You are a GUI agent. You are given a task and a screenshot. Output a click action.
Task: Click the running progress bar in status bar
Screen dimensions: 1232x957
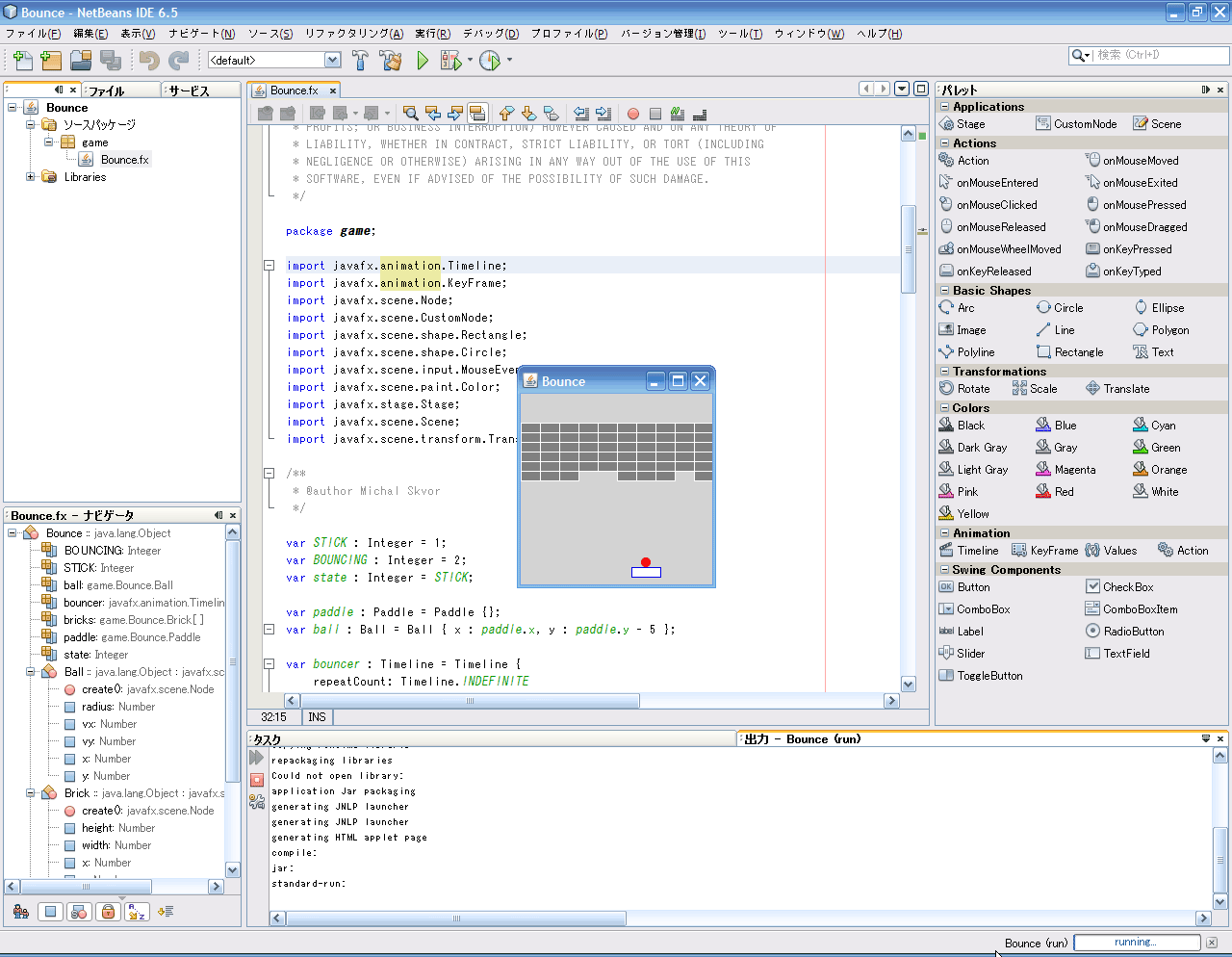(1137, 943)
